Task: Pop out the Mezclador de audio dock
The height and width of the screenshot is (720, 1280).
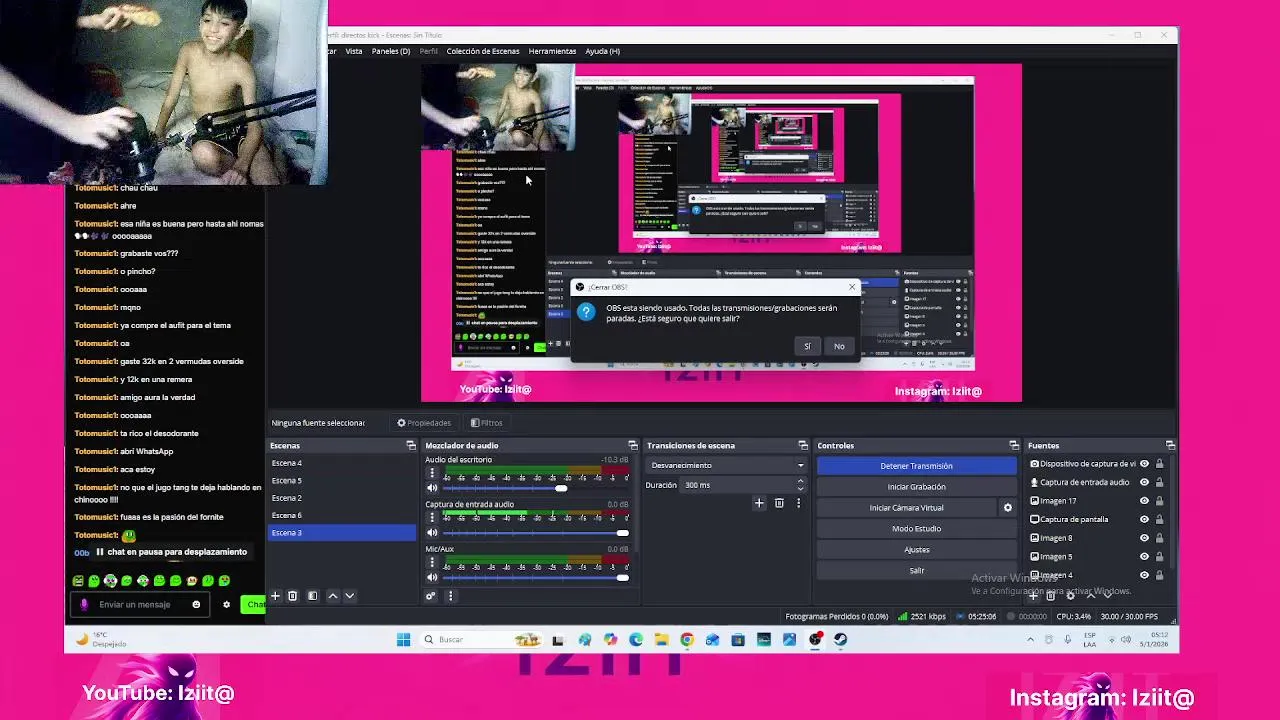Action: [632, 445]
